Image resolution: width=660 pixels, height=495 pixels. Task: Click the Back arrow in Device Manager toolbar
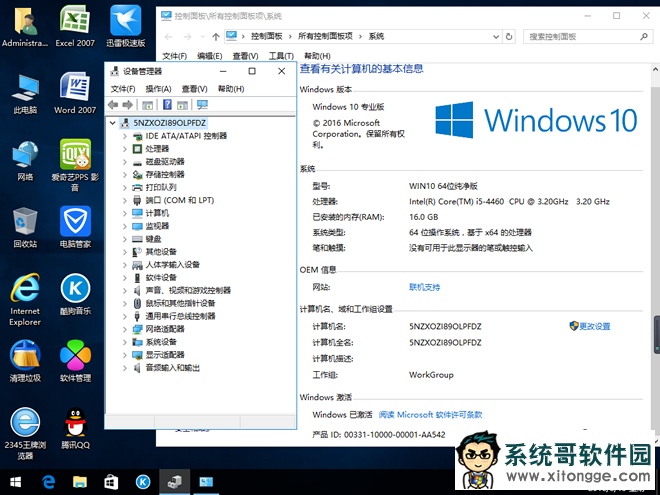coord(113,104)
